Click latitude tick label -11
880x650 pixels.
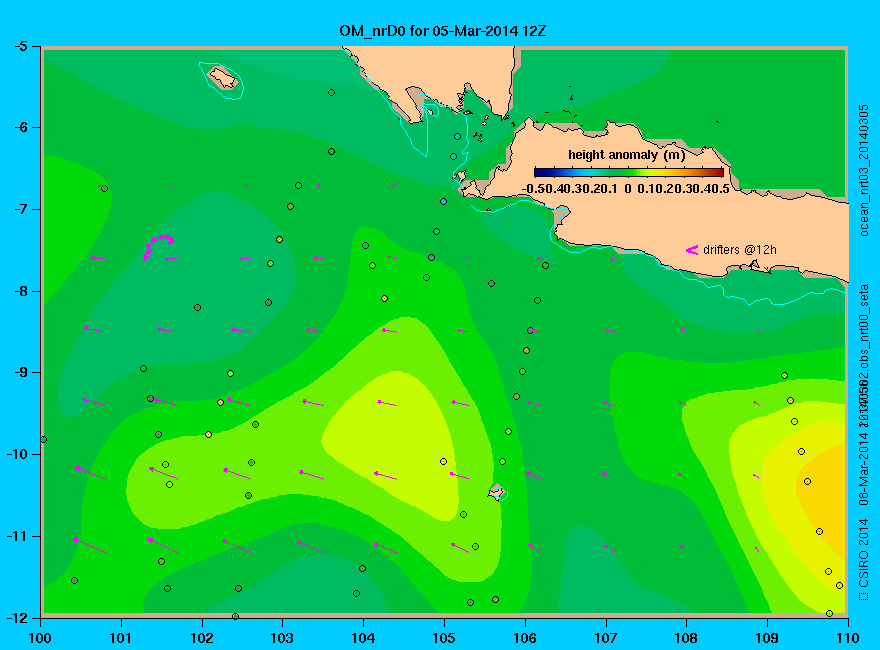pos(17,536)
